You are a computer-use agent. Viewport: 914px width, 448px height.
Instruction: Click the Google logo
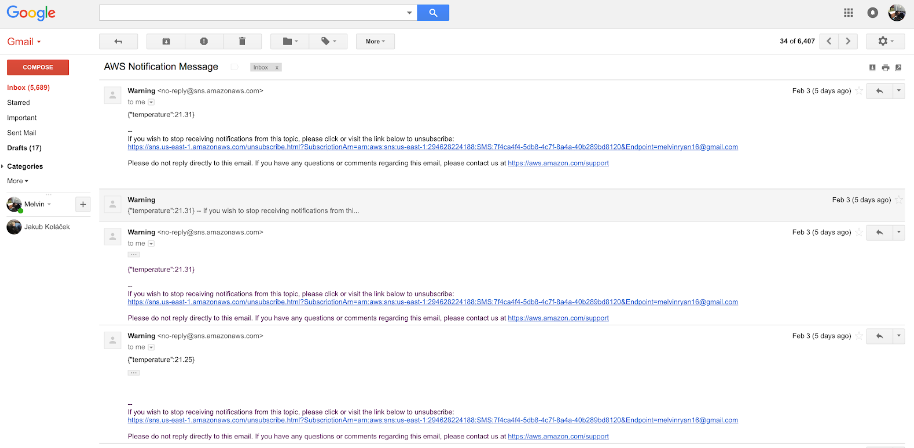click(x=31, y=13)
